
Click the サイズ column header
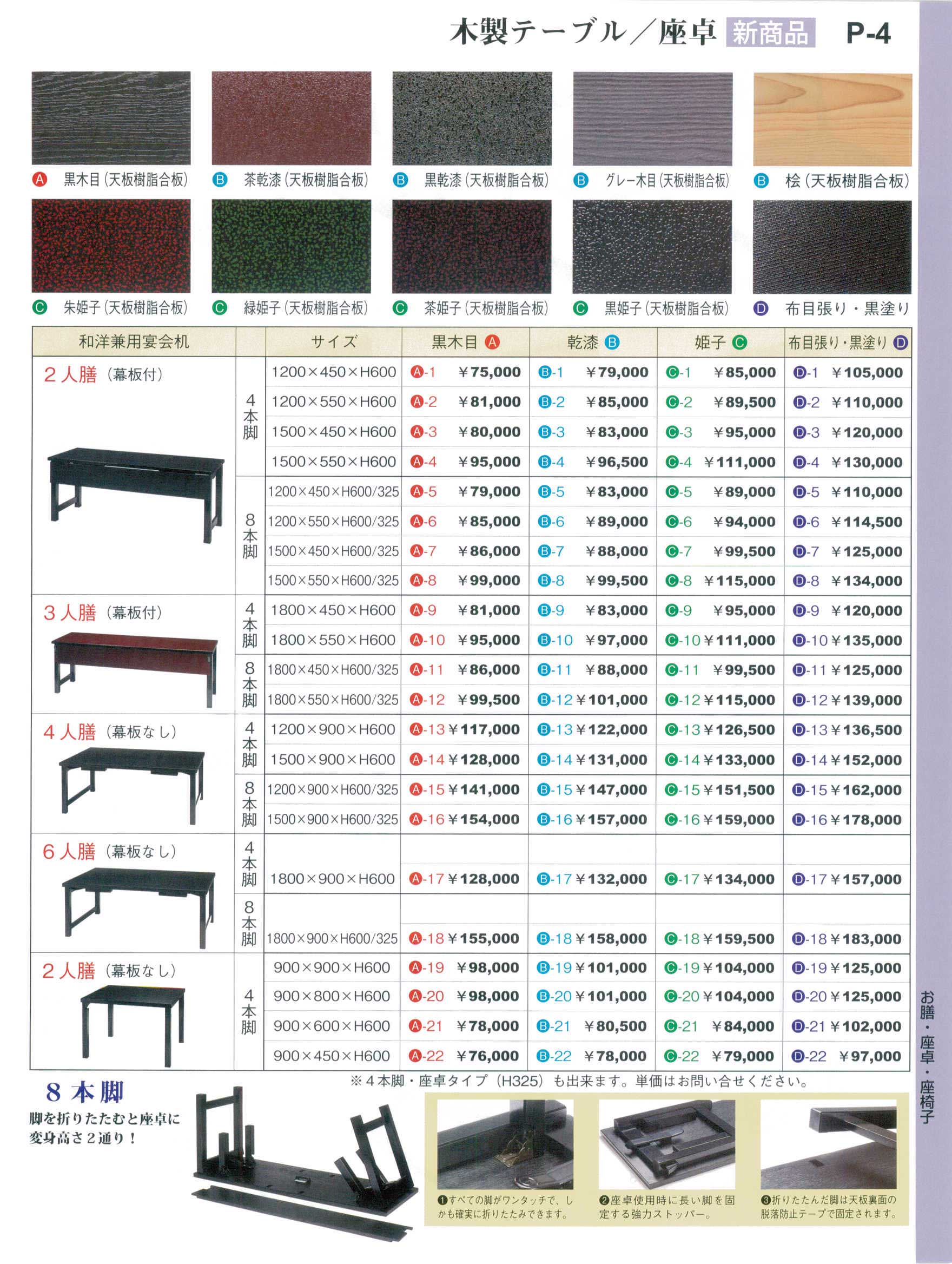334,343
